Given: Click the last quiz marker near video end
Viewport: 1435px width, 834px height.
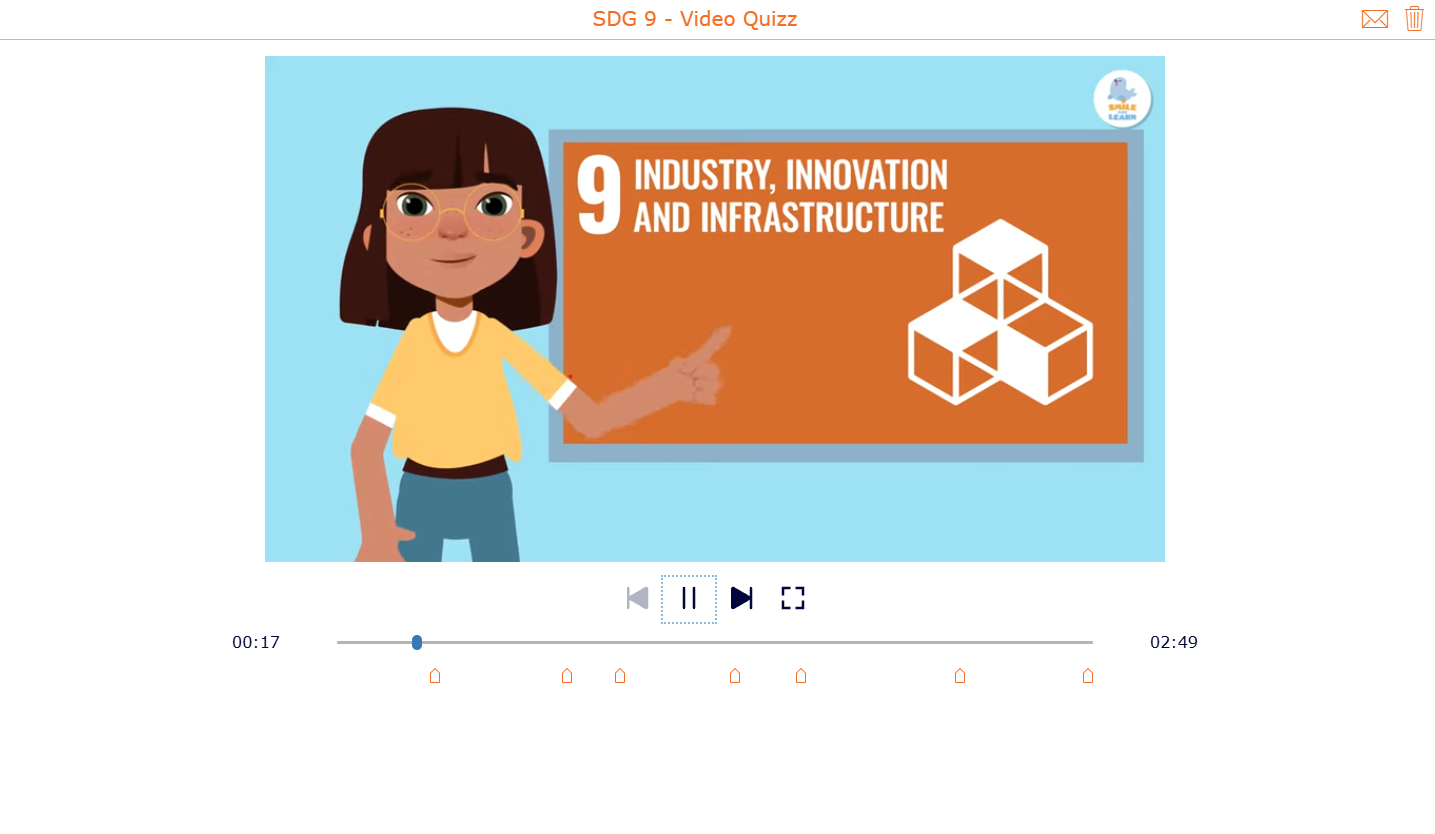Looking at the screenshot, I should tap(1088, 676).
